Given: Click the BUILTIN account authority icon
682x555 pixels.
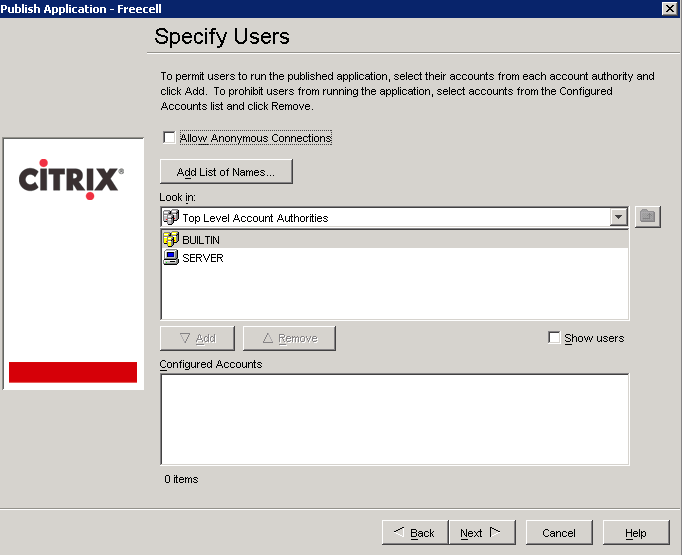Looking at the screenshot, I should [170, 239].
